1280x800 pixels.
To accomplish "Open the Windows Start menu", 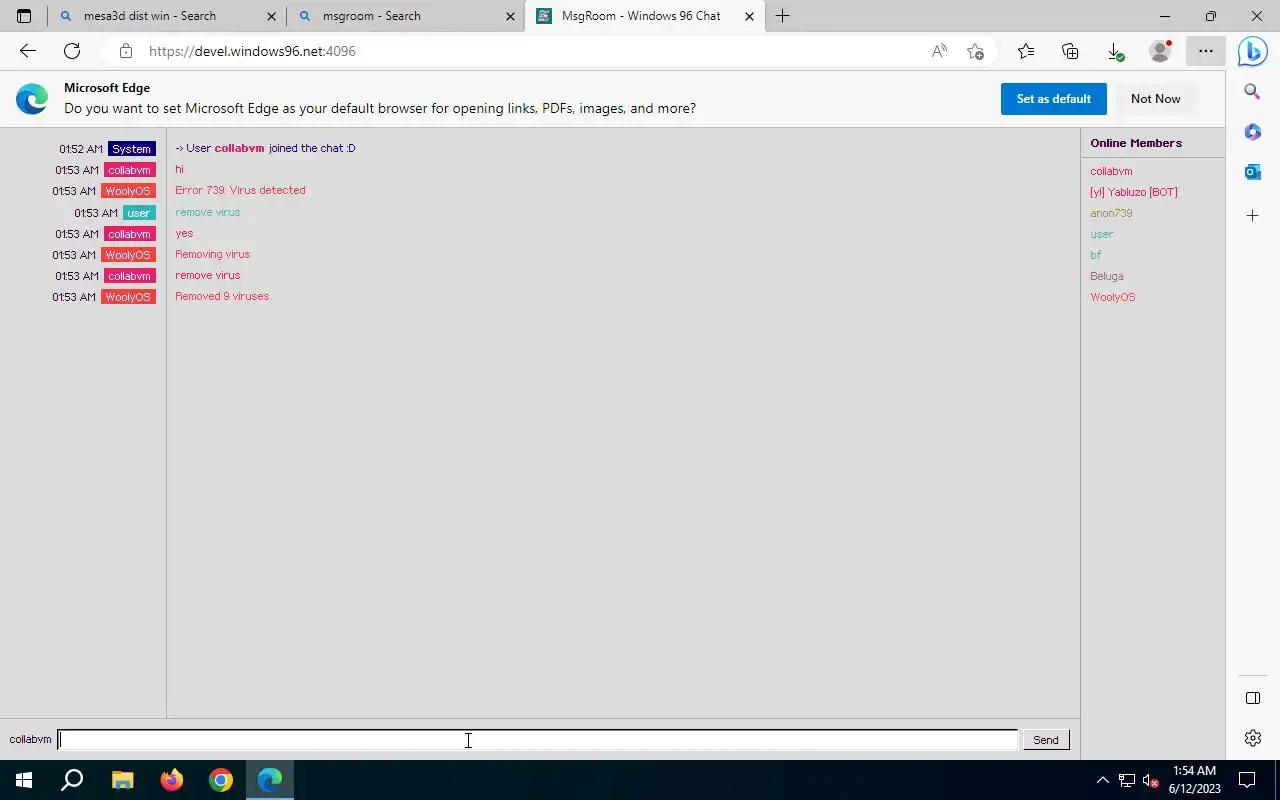I will click(24, 780).
